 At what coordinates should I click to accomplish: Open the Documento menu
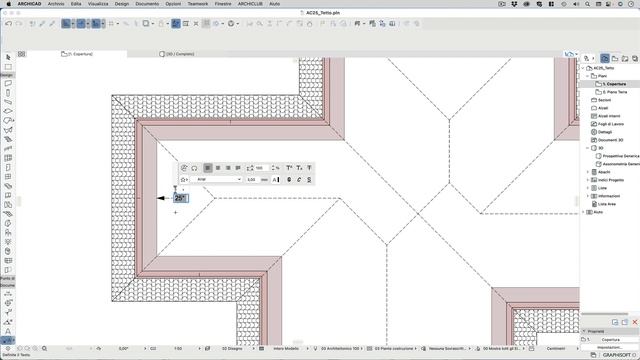coord(147,4)
